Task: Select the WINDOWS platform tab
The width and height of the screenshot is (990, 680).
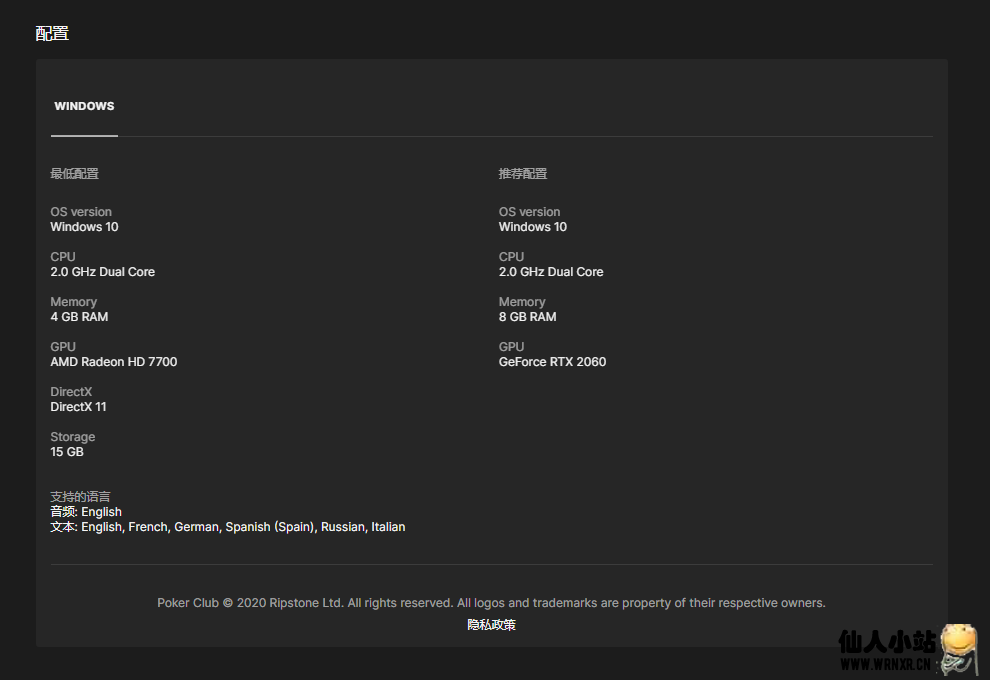Action: pyautogui.click(x=84, y=106)
